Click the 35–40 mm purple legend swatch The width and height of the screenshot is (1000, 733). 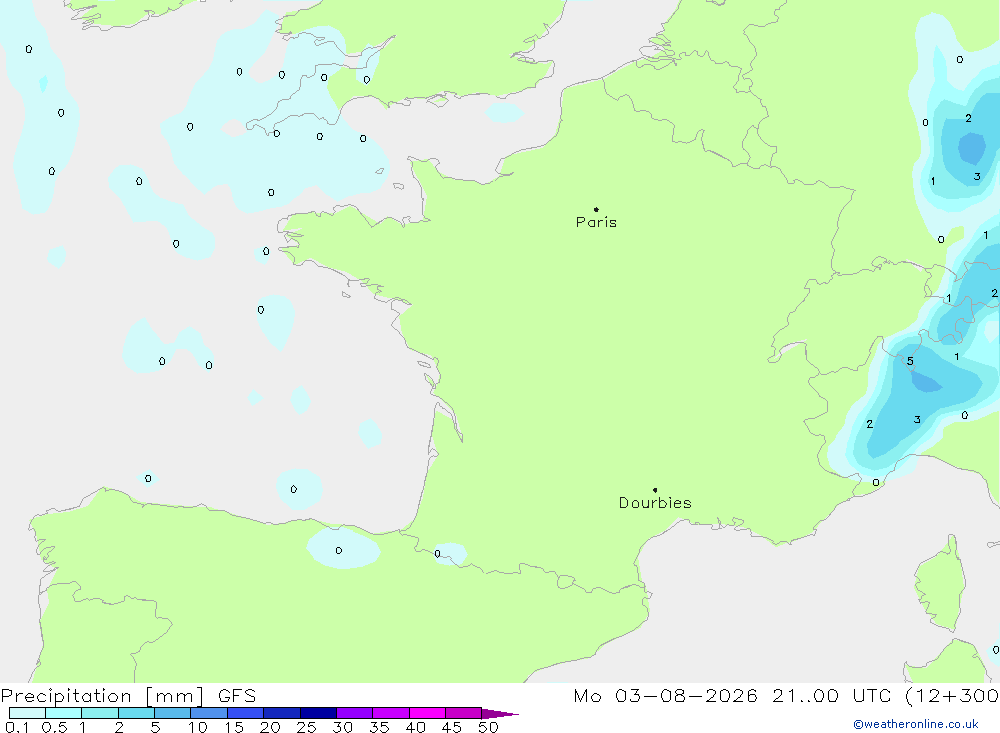pos(391,713)
